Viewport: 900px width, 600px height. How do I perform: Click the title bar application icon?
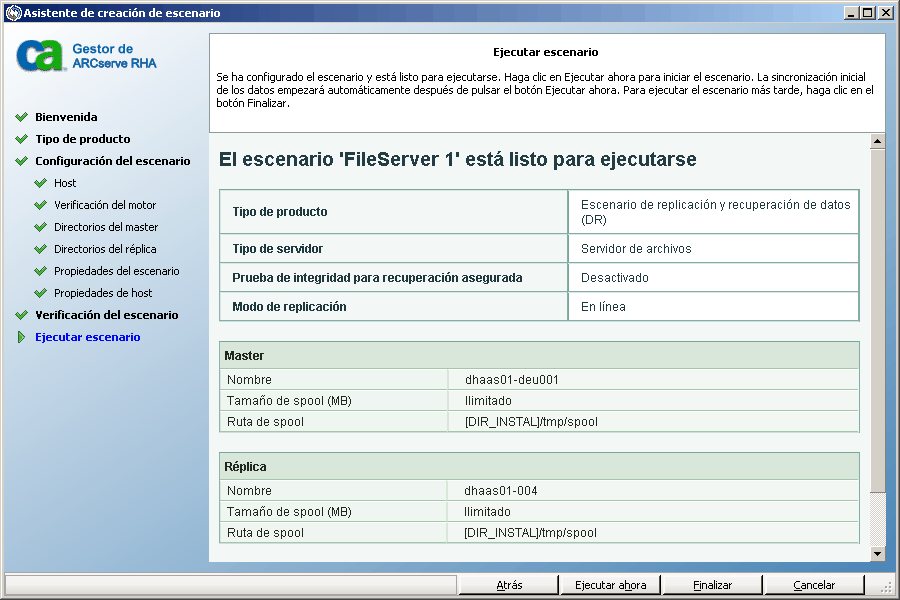click(12, 13)
